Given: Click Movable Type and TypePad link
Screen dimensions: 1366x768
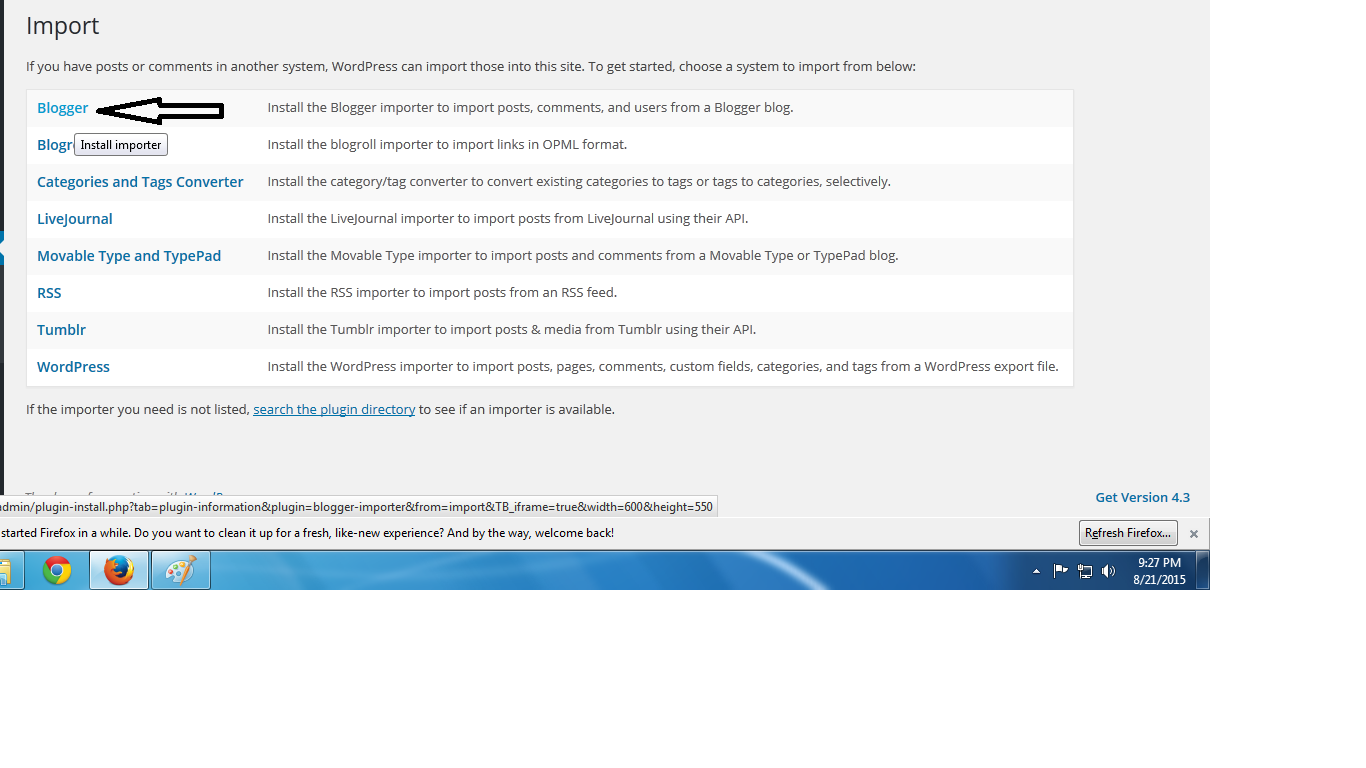Looking at the screenshot, I should [129, 256].
